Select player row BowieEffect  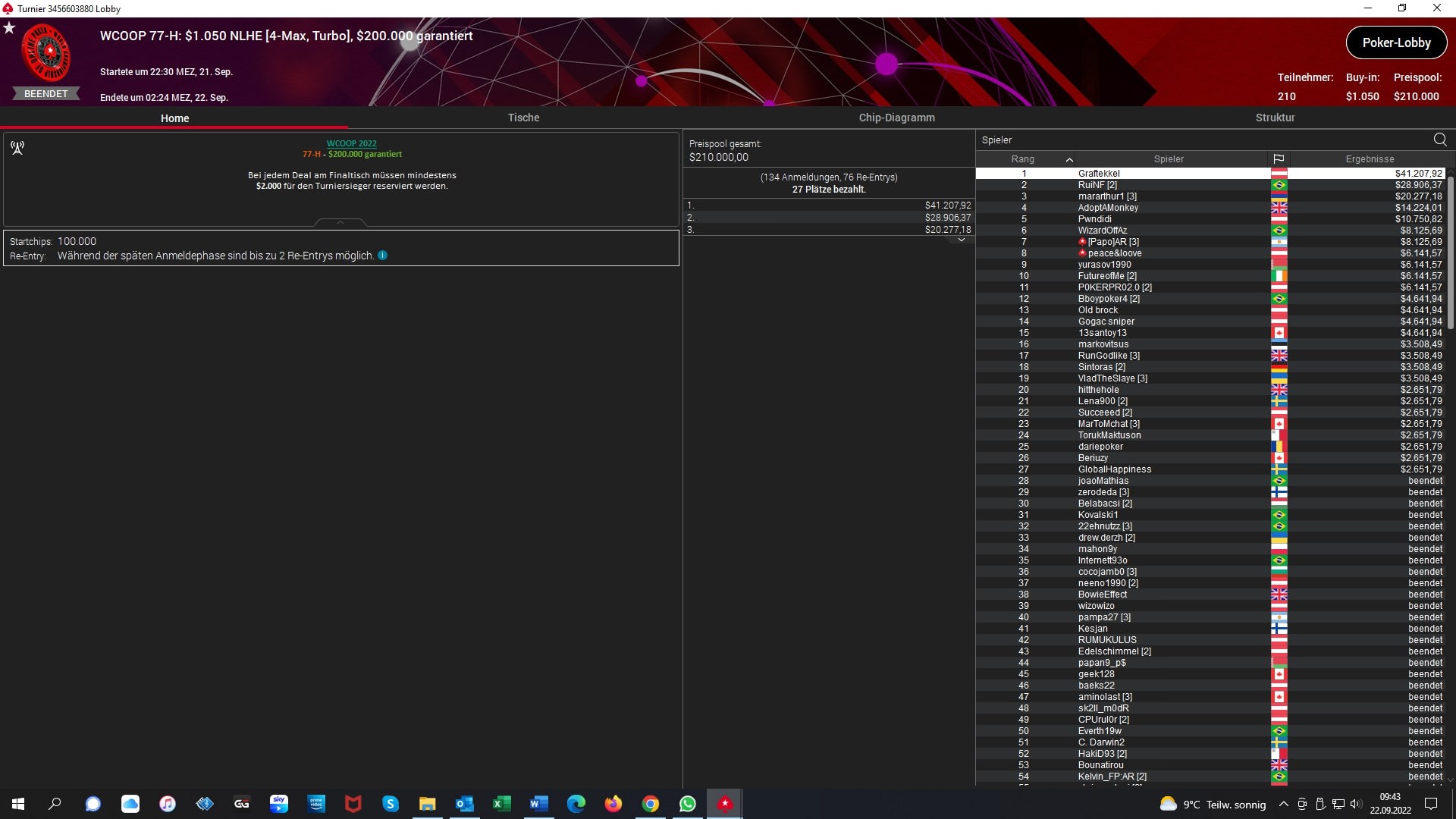(x=1210, y=595)
